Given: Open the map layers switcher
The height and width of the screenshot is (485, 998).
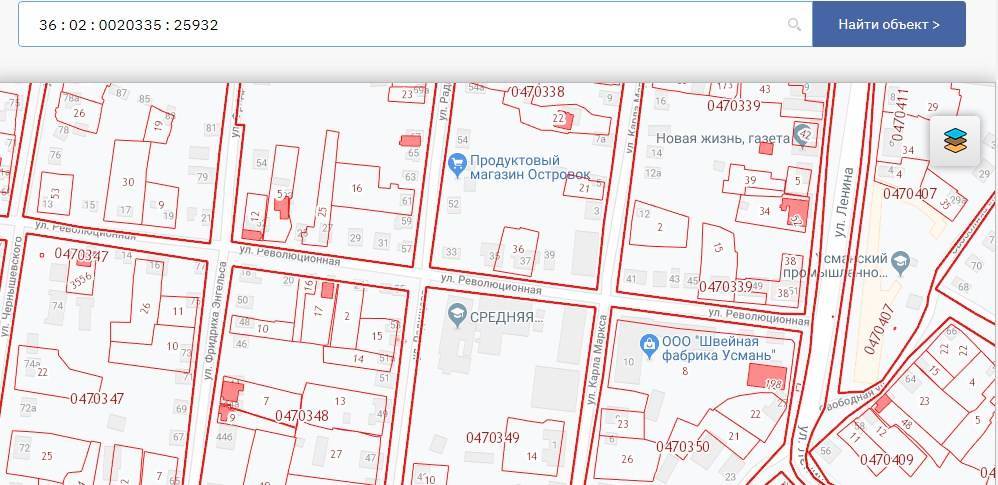Looking at the screenshot, I should [955, 141].
